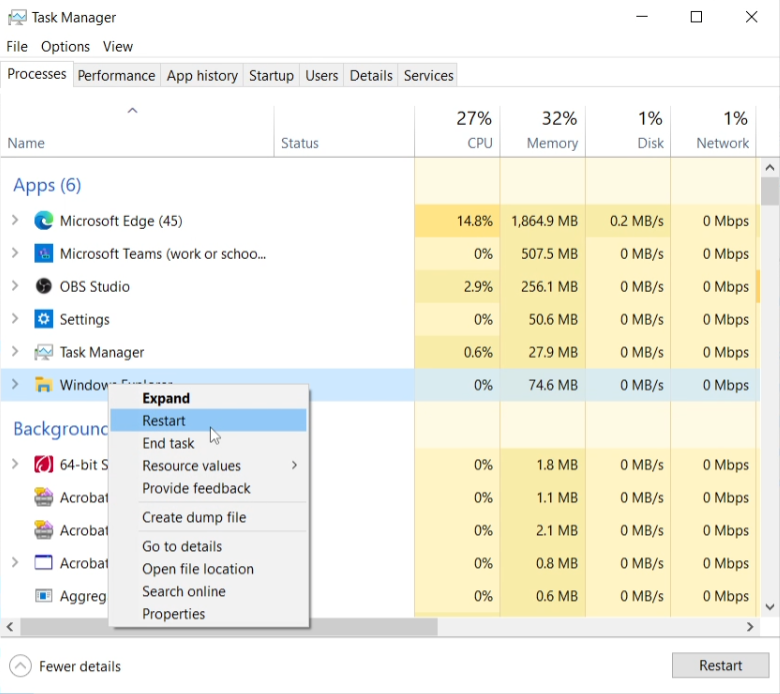The width and height of the screenshot is (780, 694).
Task: Click the Task Manager title bar icon
Action: click(17, 17)
